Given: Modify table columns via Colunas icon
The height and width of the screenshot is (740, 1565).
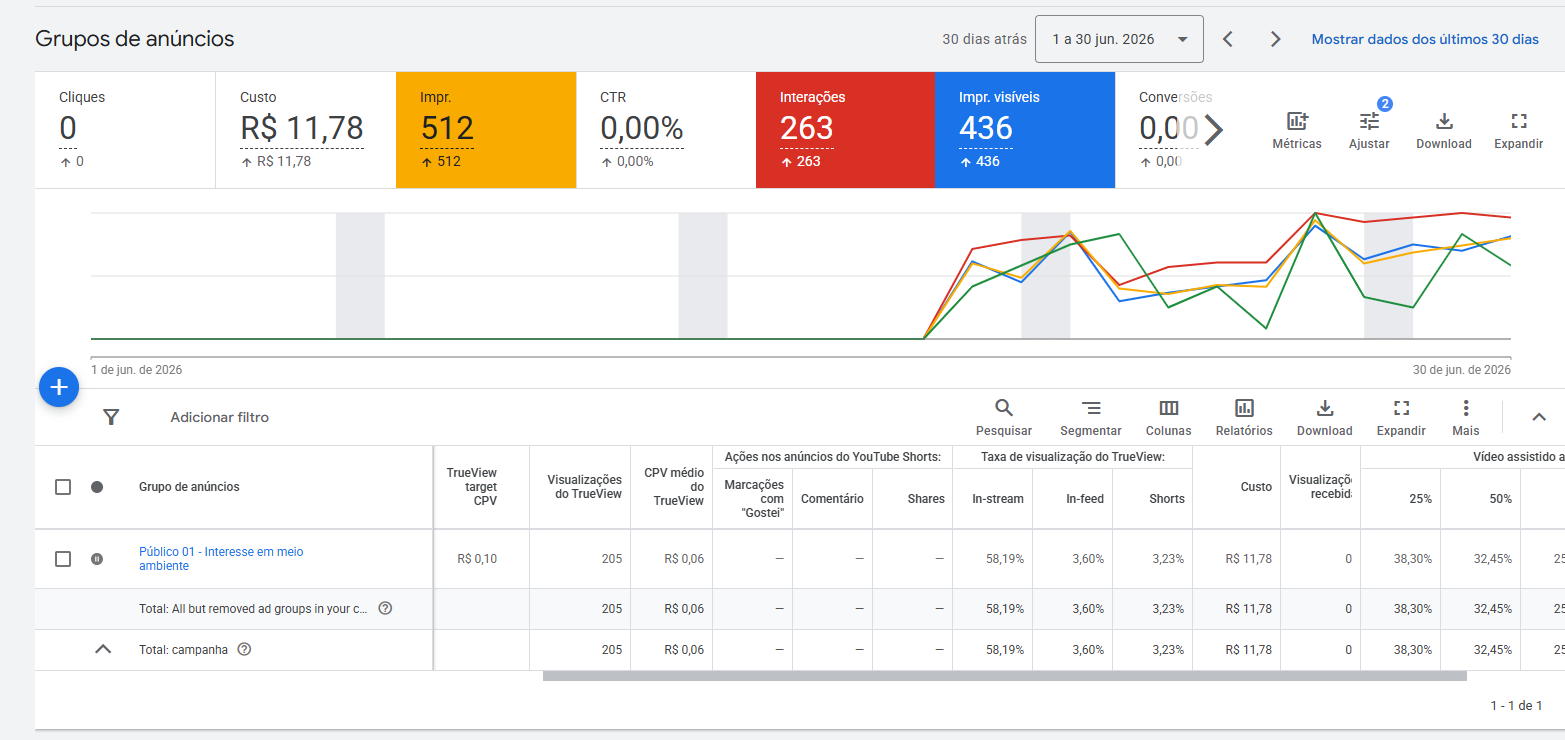Looking at the screenshot, I should click(x=1169, y=407).
